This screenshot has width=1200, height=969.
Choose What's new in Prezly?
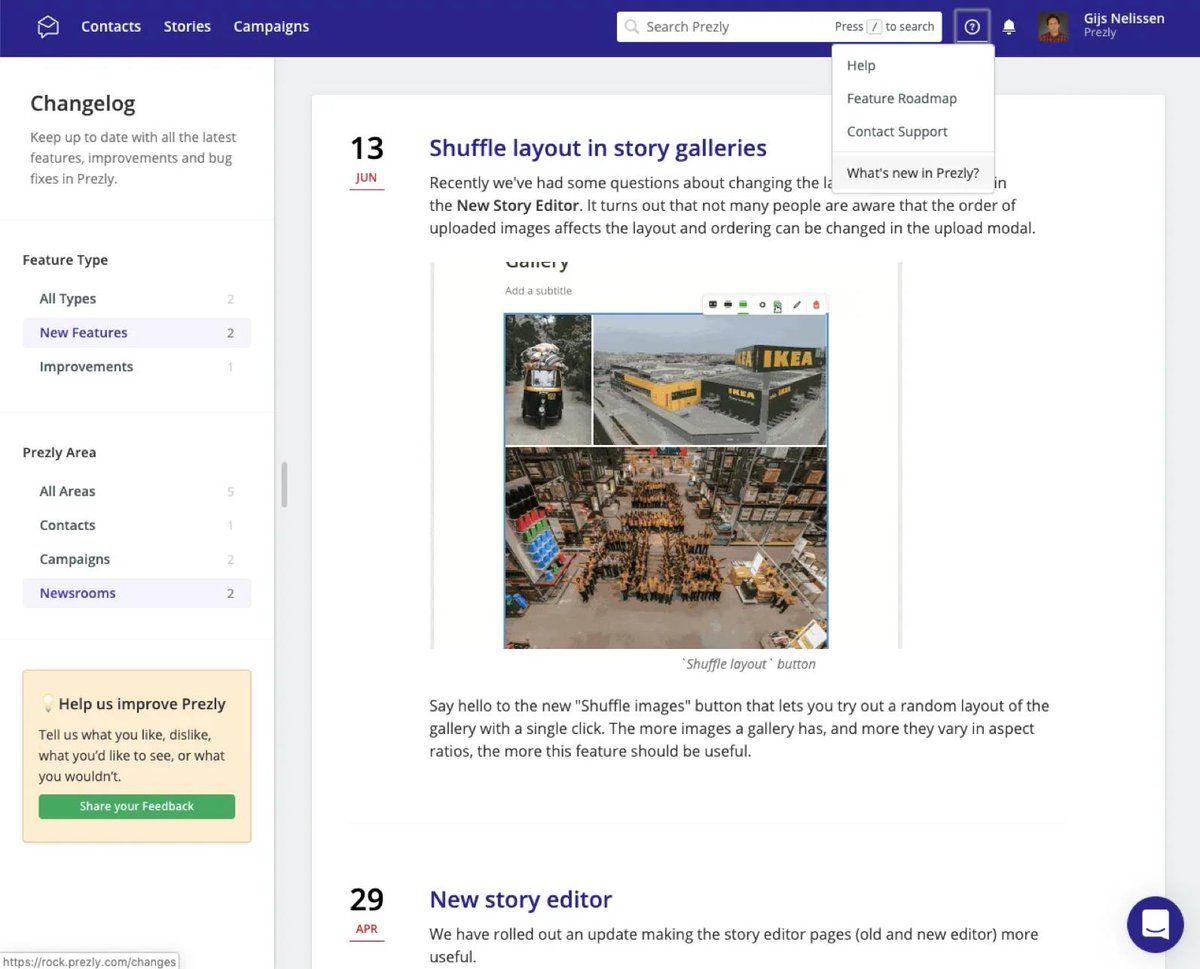[x=913, y=173]
